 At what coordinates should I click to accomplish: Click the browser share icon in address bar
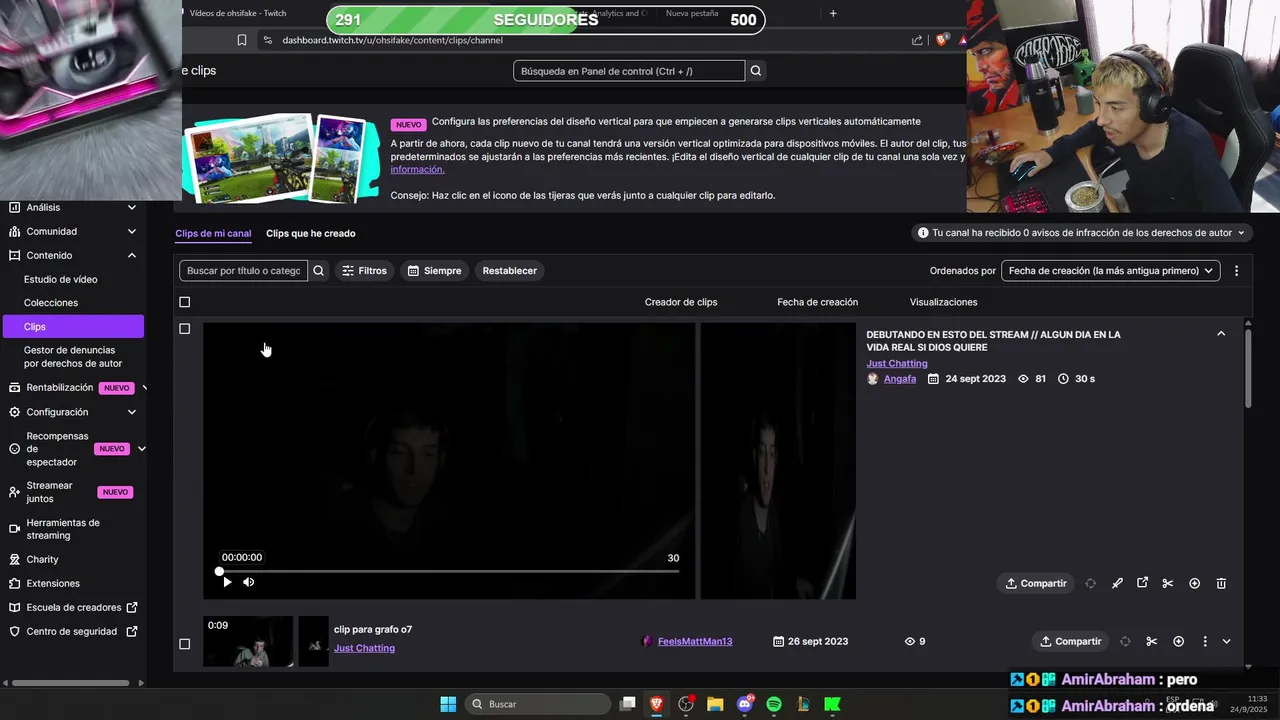[x=917, y=40]
